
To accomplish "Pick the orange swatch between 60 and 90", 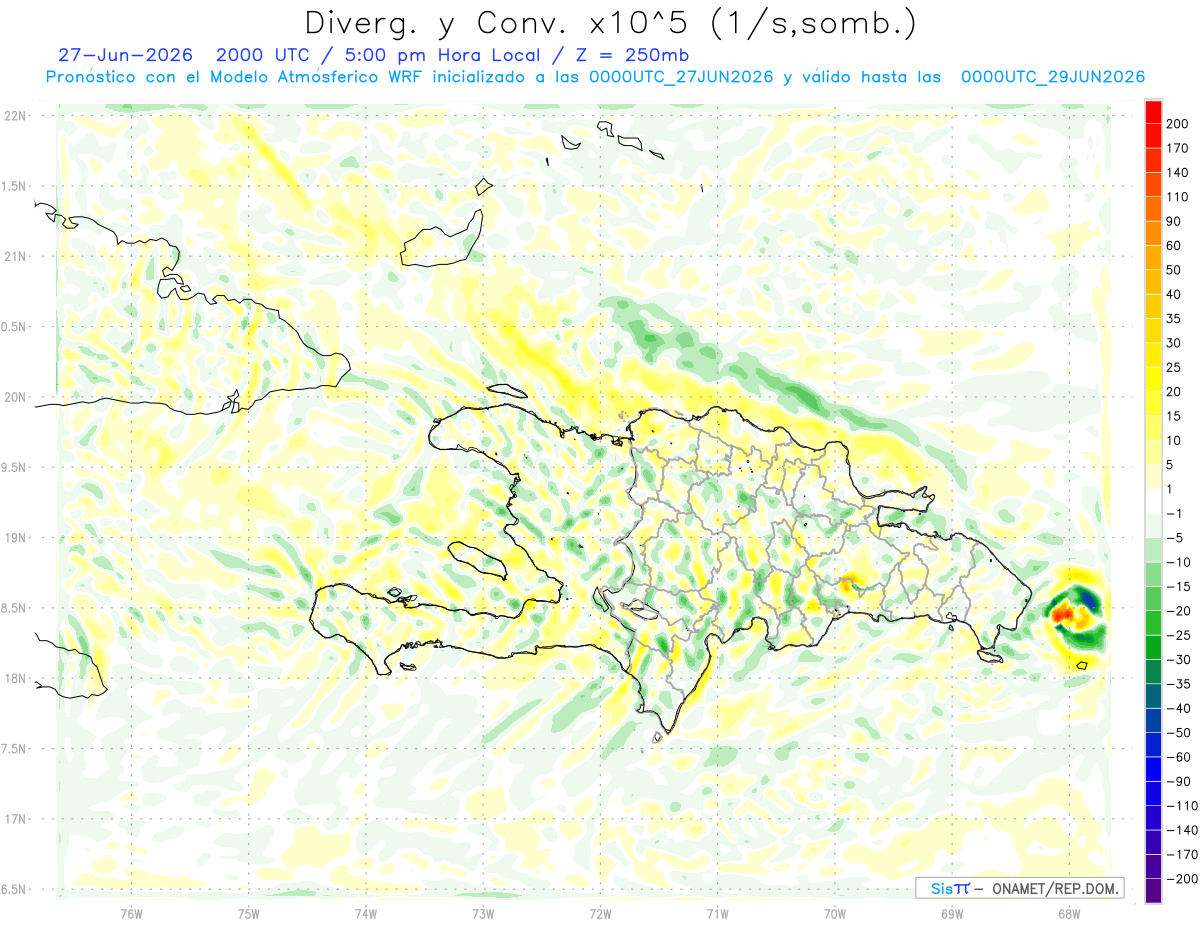I will click(x=1153, y=233).
